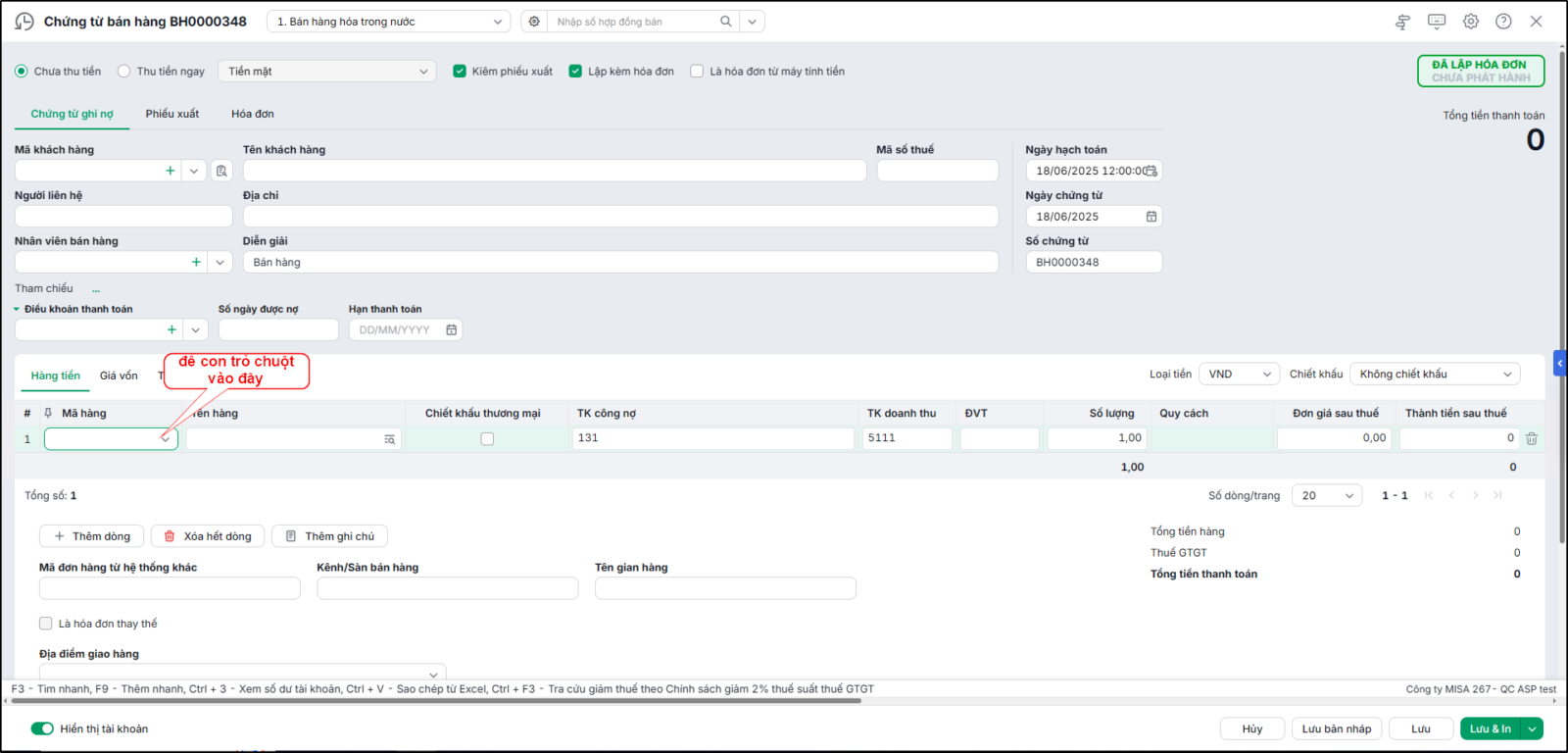Click magnifier icon in contract number field
This screenshot has width=1568, height=753.
[726, 22]
